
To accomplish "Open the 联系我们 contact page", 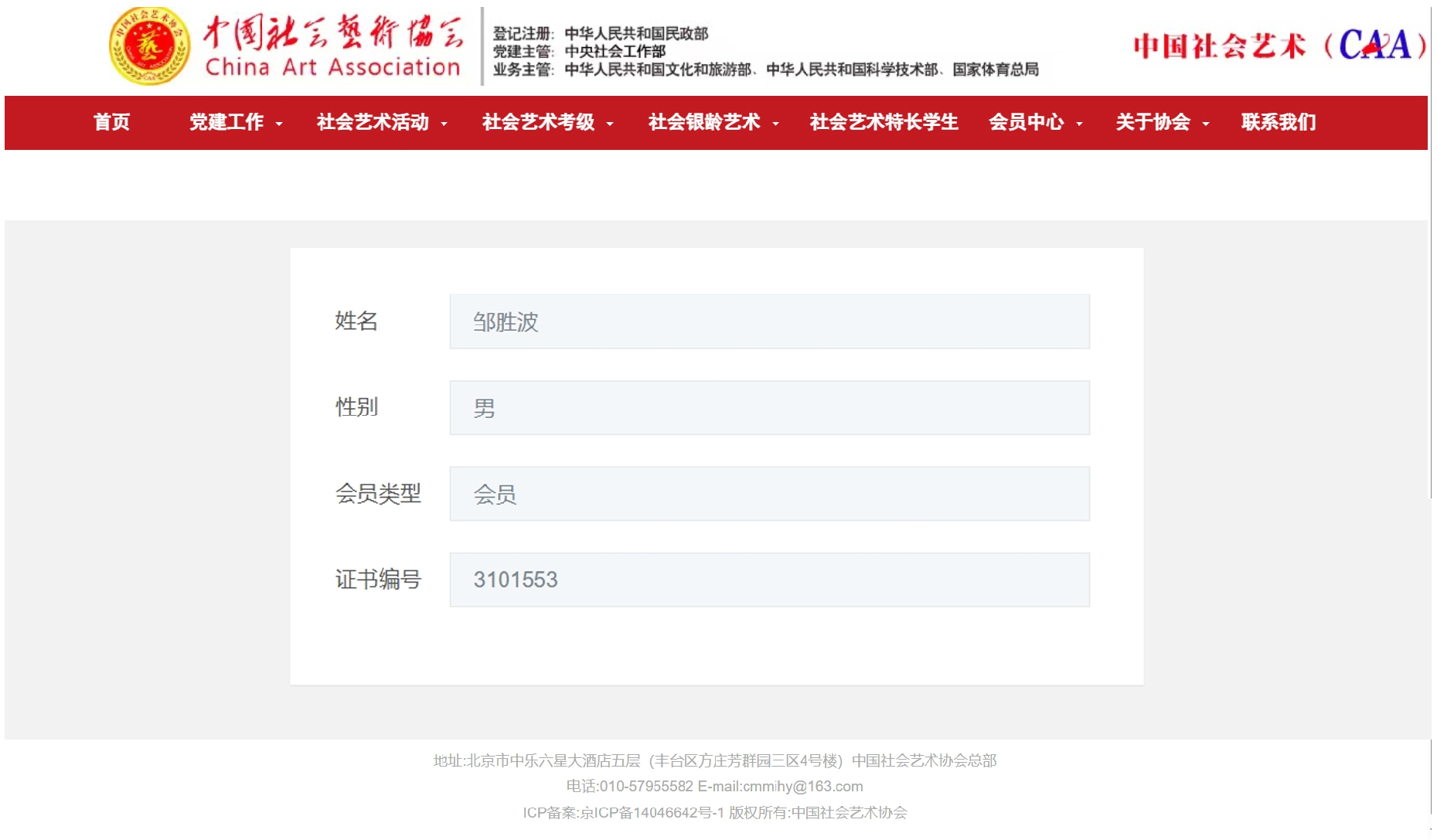I will (x=1278, y=122).
